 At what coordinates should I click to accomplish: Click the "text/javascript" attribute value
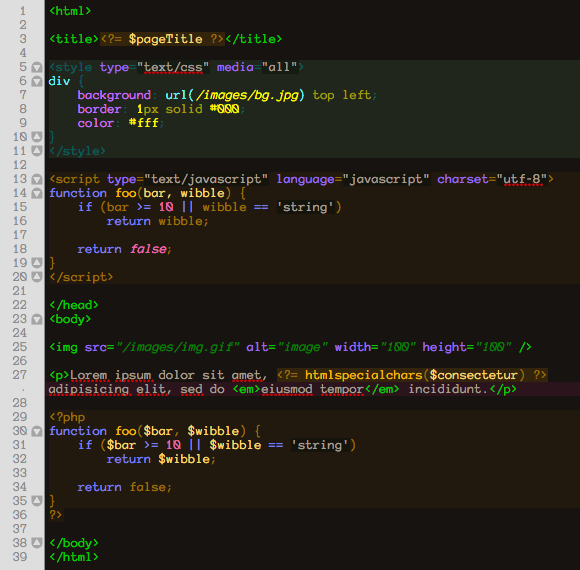(206, 179)
